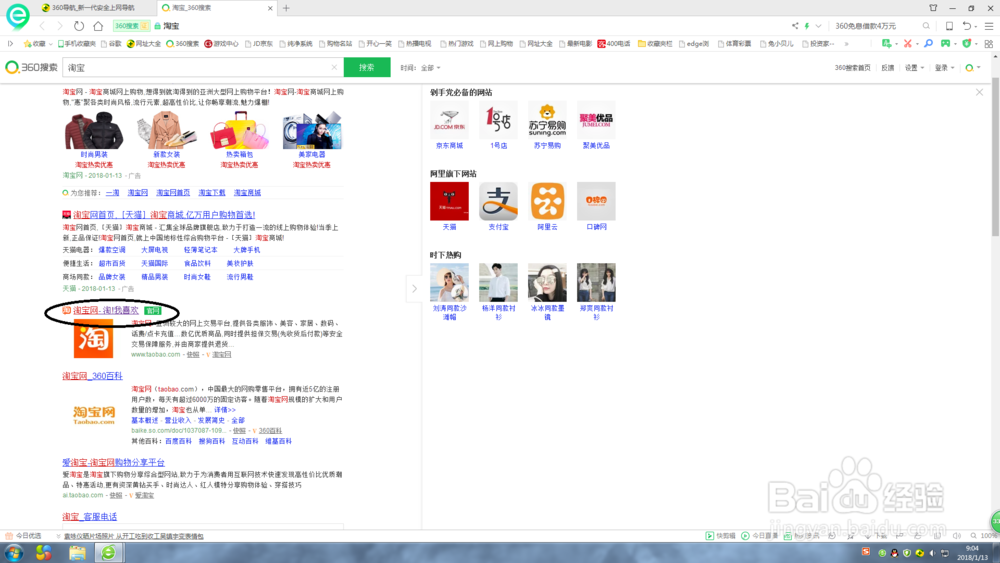The image size is (1000, 563).
Task: Click the orange 淘 logo thumbnail
Action: click(x=93, y=338)
